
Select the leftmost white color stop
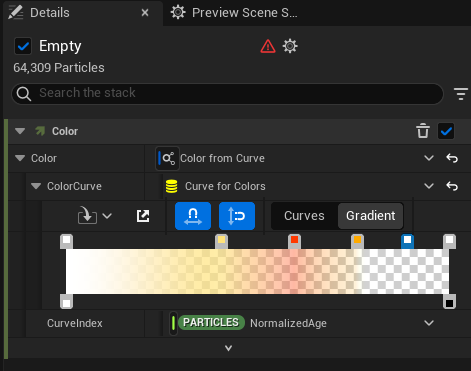point(66,241)
